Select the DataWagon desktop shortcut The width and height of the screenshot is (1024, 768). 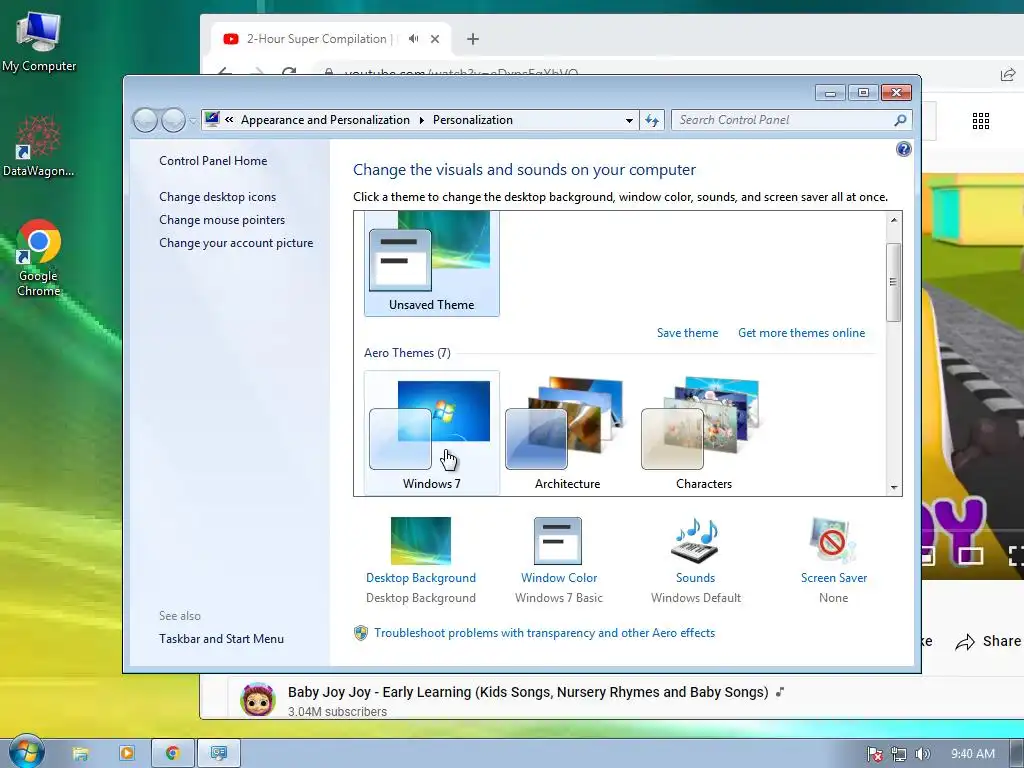coord(39,146)
